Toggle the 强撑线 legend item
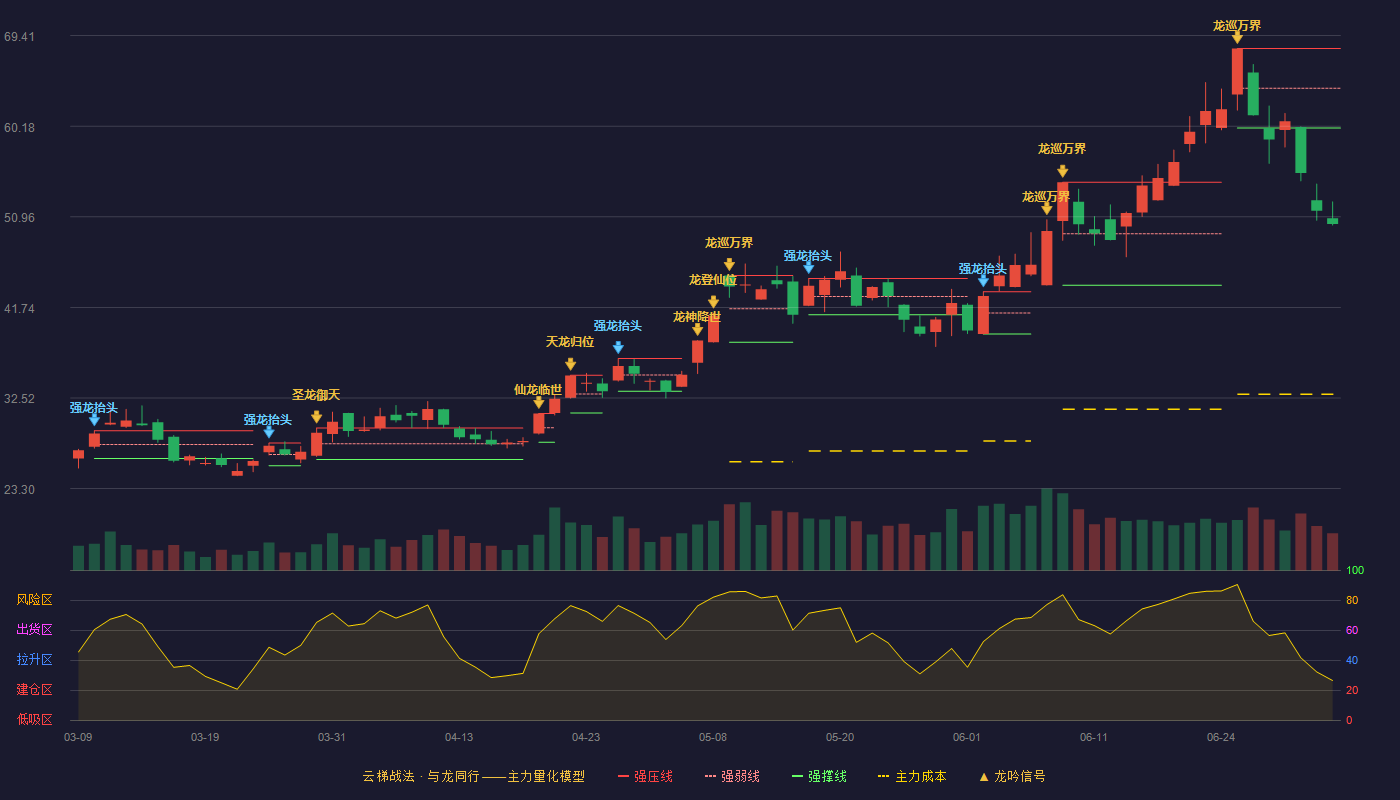Viewport: 1400px width, 800px height. (819, 776)
